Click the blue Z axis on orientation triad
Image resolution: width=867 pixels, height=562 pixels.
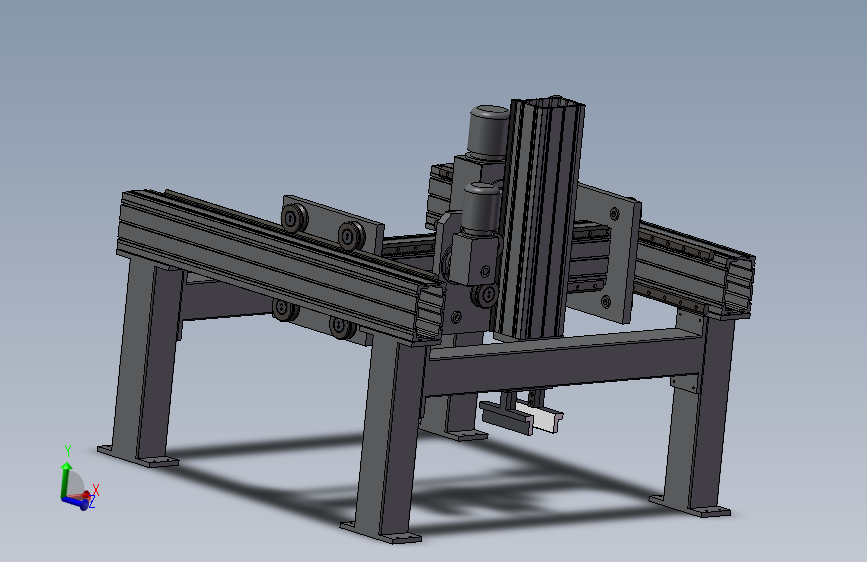click(x=75, y=502)
